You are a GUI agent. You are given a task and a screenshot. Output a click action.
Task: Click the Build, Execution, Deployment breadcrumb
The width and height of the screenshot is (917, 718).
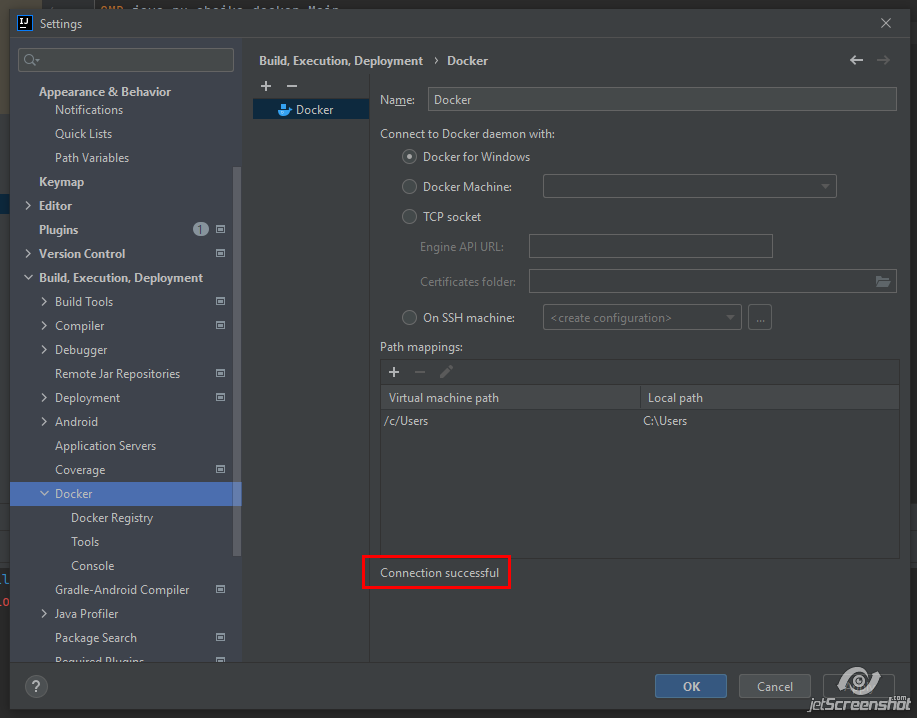(x=341, y=61)
